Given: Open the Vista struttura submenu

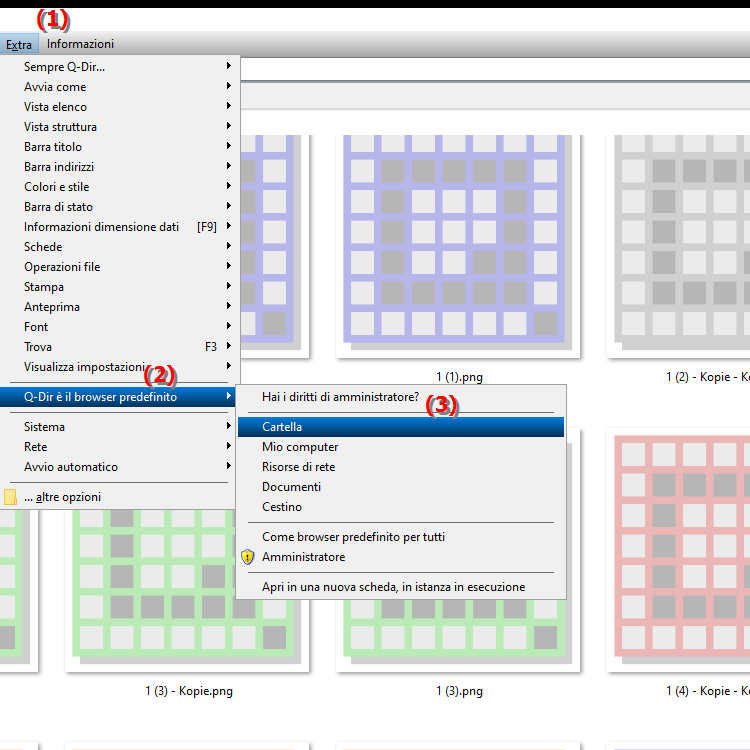Looking at the screenshot, I should tap(118, 127).
